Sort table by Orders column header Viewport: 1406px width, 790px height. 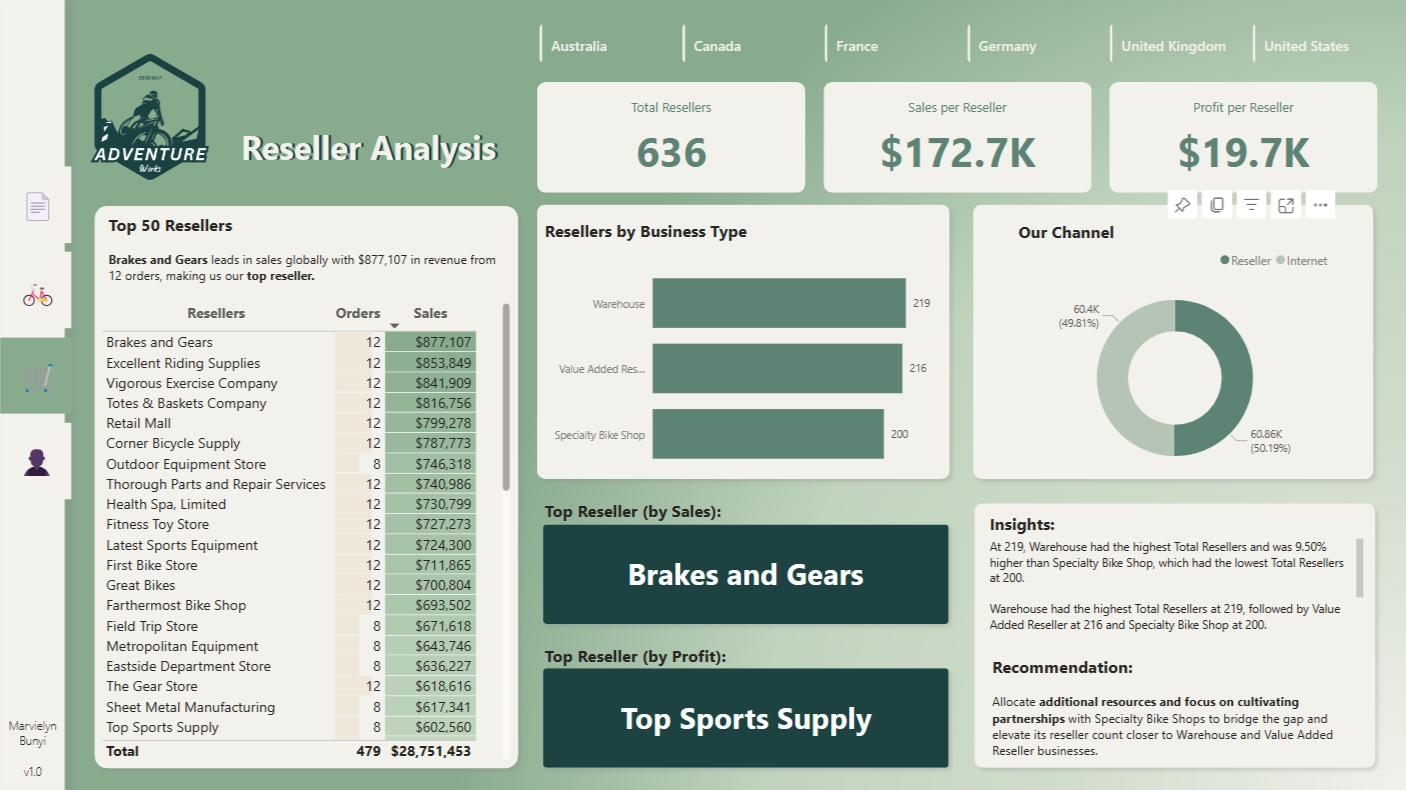(358, 313)
